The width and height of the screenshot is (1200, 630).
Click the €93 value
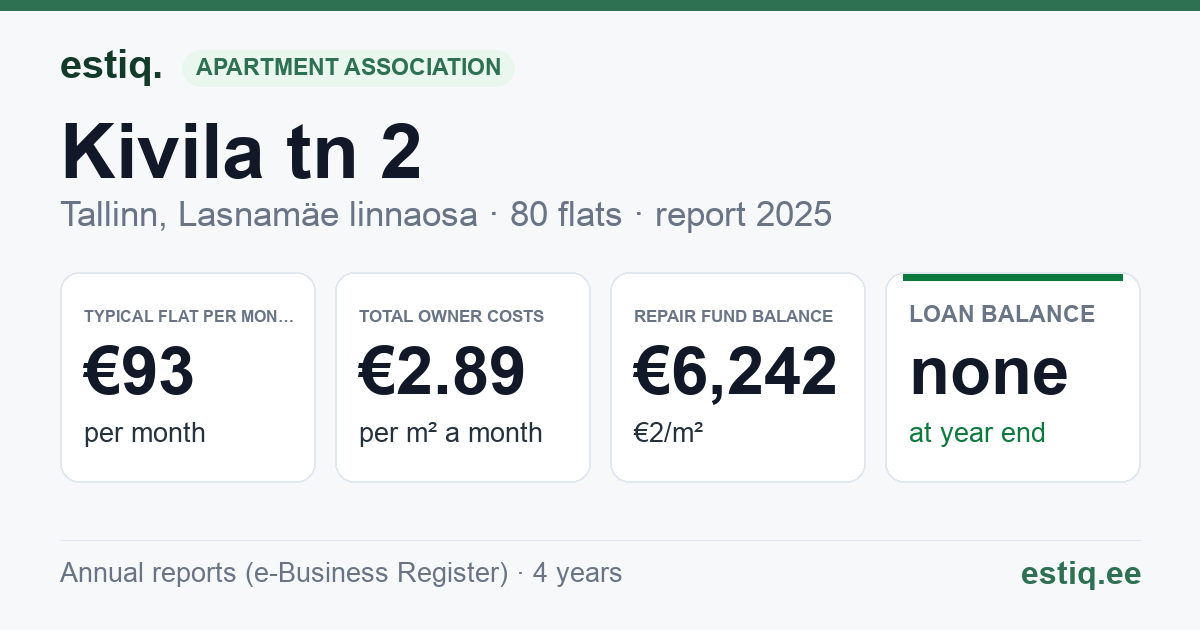click(139, 371)
